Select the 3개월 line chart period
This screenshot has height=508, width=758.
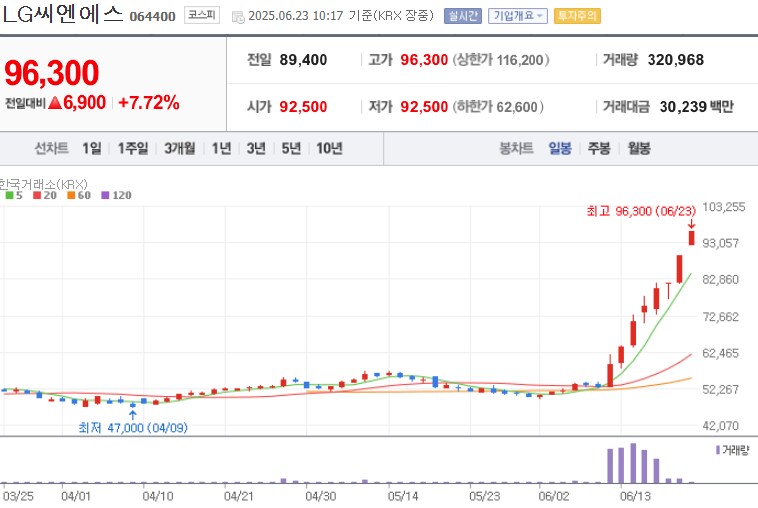(x=179, y=148)
